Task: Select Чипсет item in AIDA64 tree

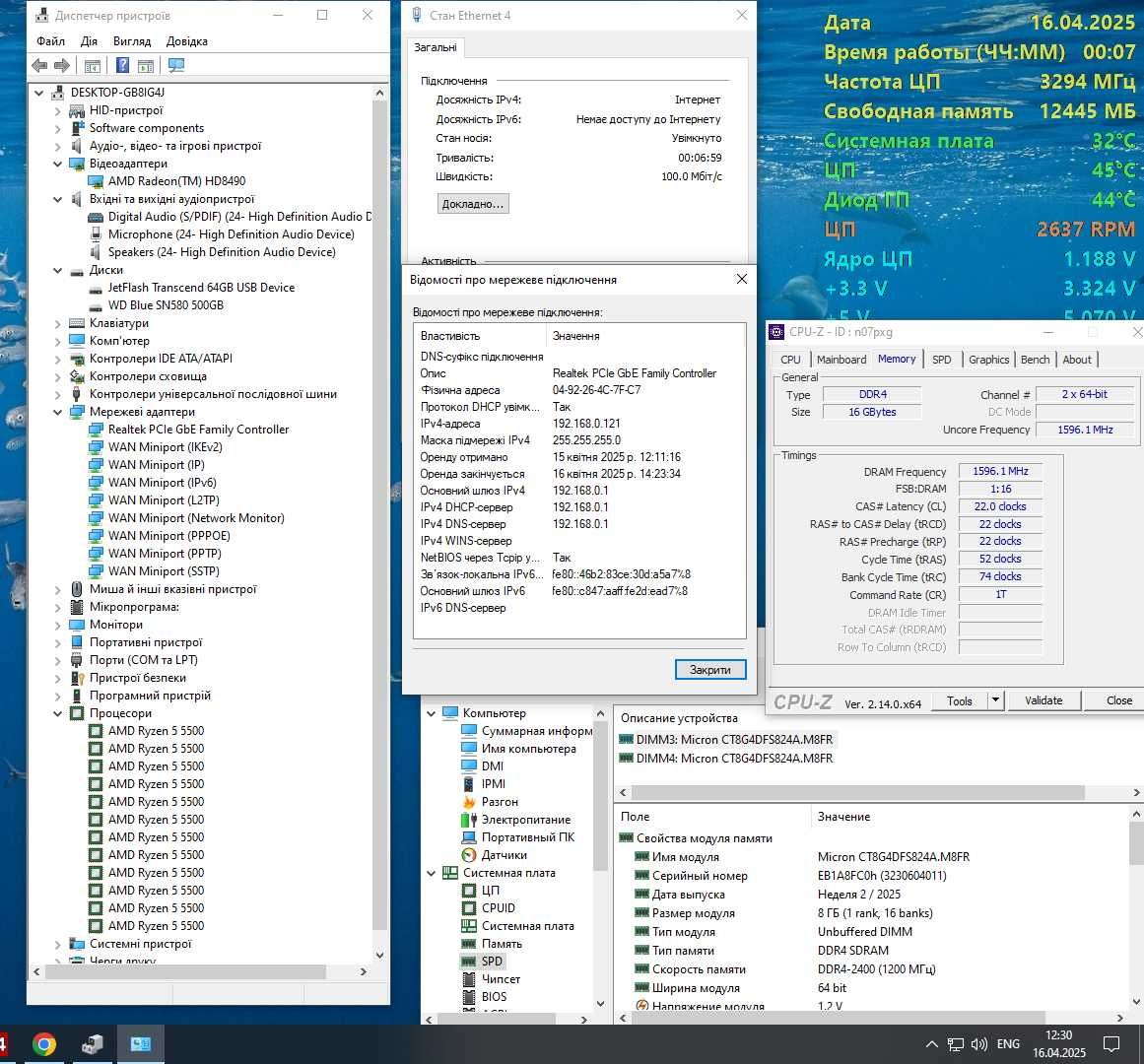Action: 502,978
